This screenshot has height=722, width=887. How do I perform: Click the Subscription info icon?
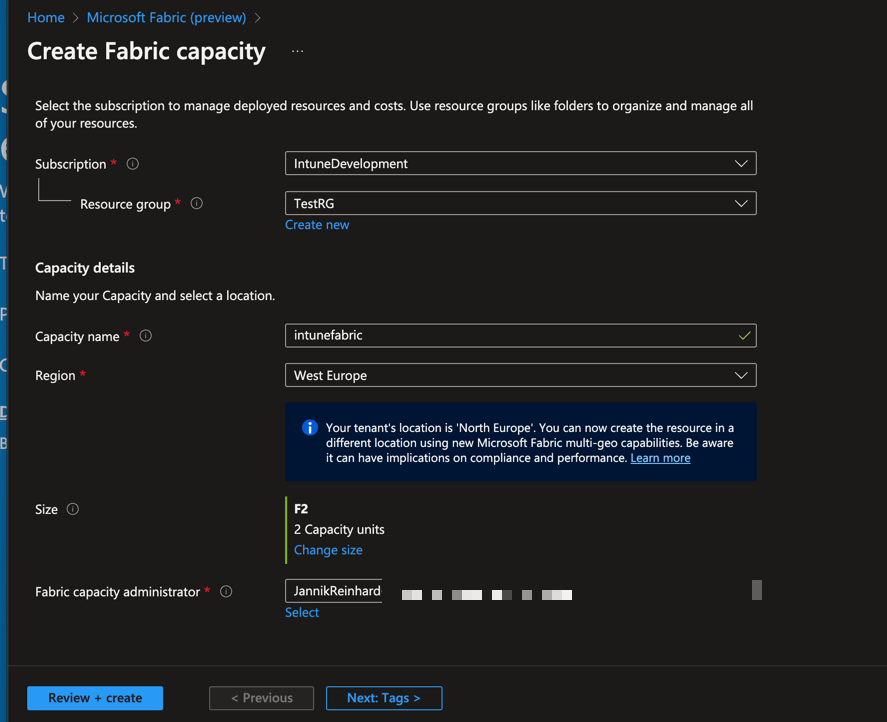point(133,164)
